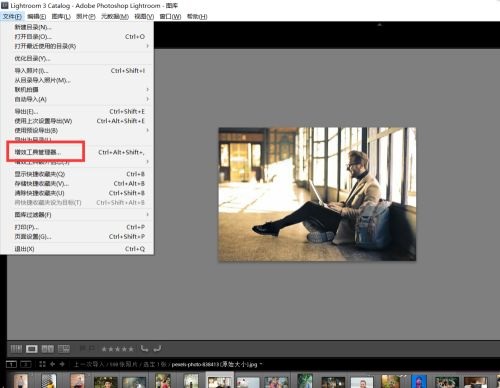Viewport: 500px width, 388px height.
Task: Choose 显示快捷收藏夹(Q) menu entry
Action: 77,174
